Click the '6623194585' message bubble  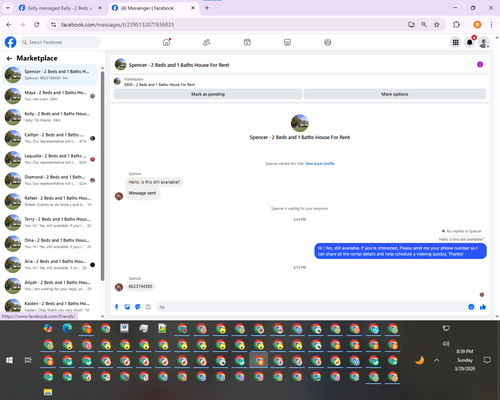tap(140, 286)
